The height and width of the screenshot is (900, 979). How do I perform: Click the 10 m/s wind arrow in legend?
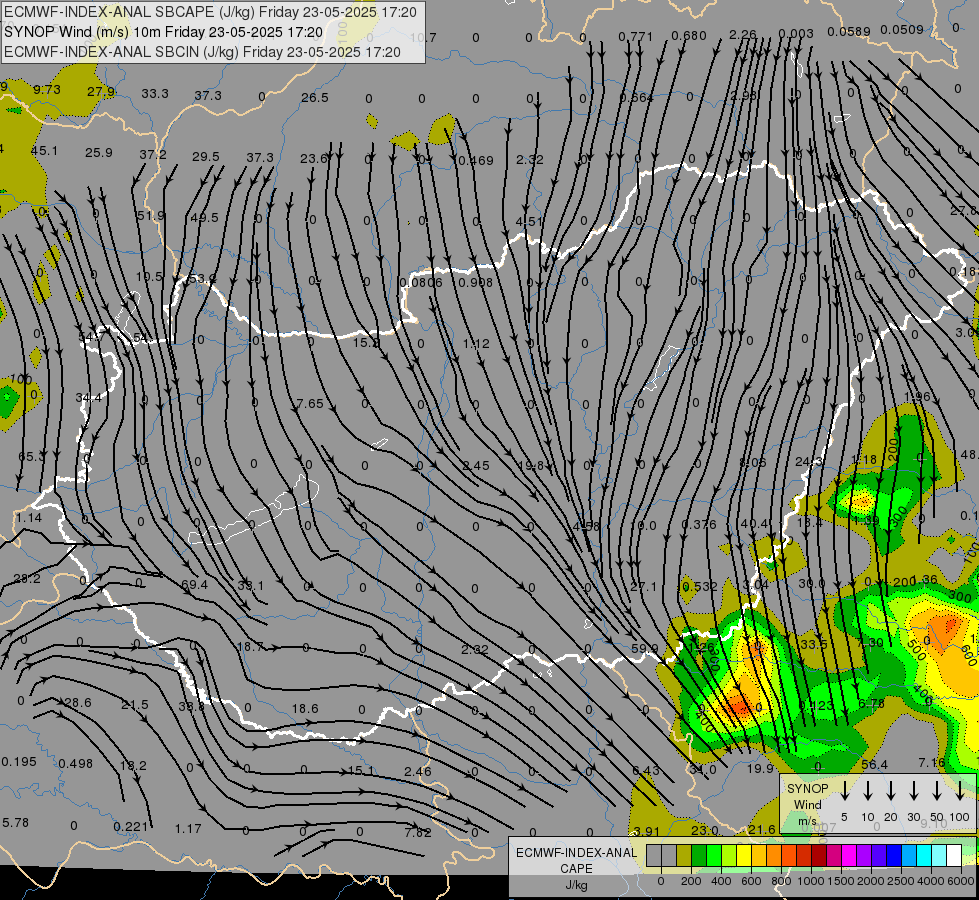click(x=868, y=790)
